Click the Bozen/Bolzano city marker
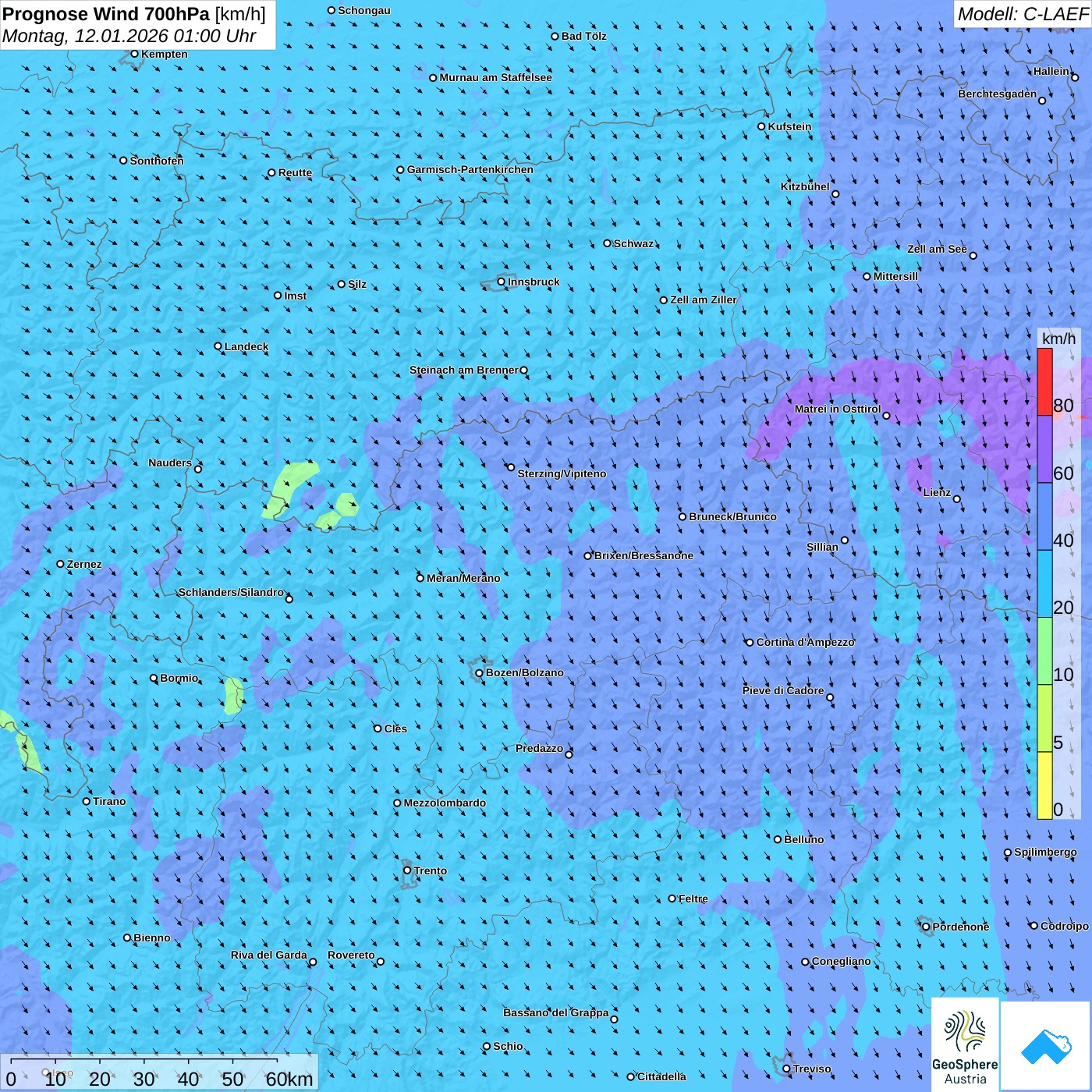Viewport: 1092px width, 1092px height. click(x=480, y=672)
